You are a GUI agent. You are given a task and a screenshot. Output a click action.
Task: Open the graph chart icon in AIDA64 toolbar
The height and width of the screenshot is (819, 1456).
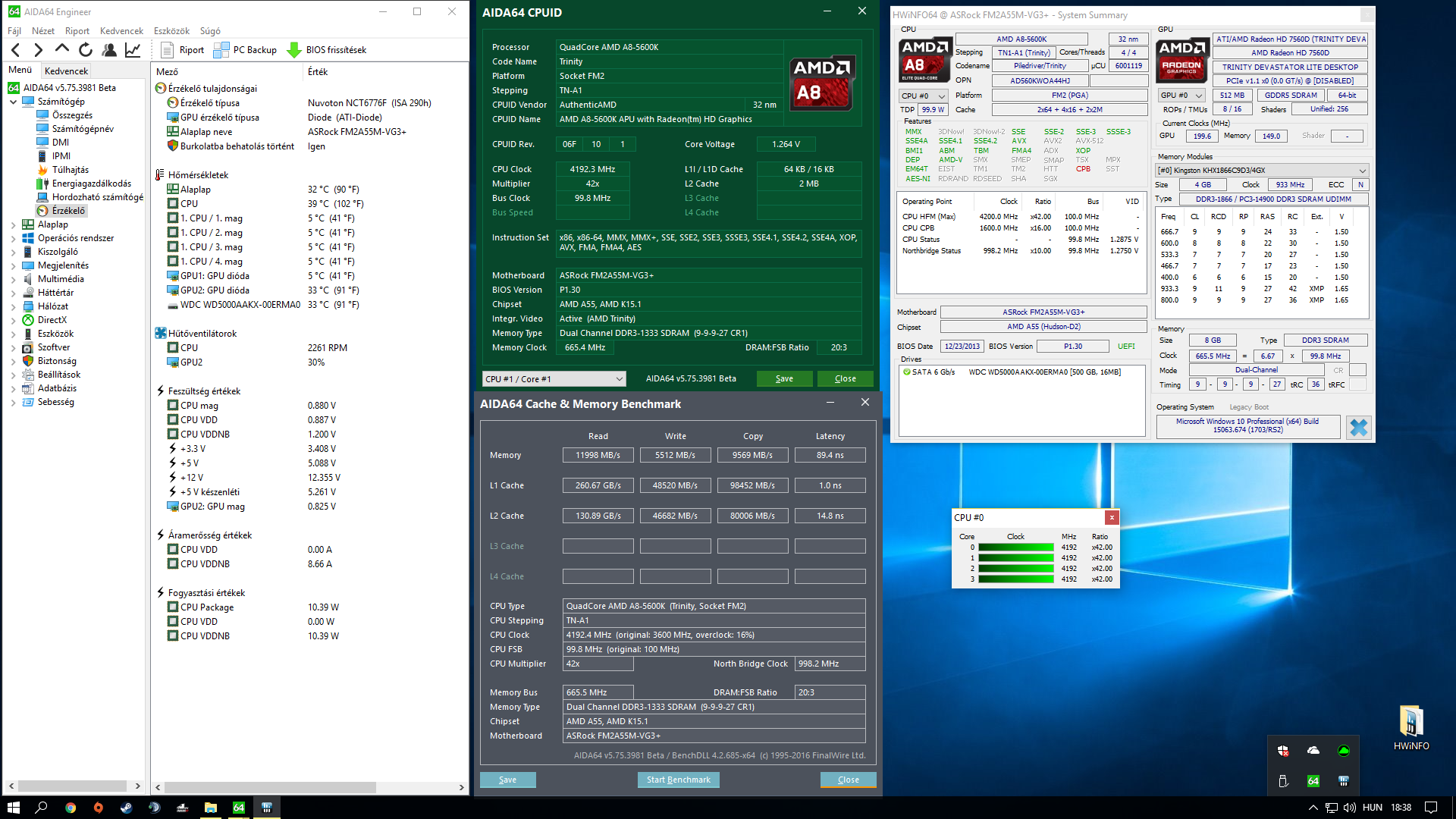coord(133,50)
